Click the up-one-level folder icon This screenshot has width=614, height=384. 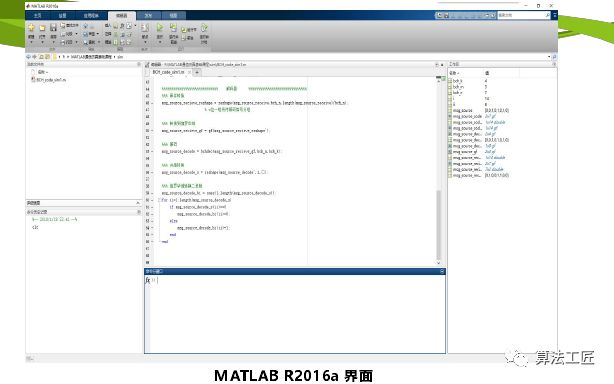point(41,57)
